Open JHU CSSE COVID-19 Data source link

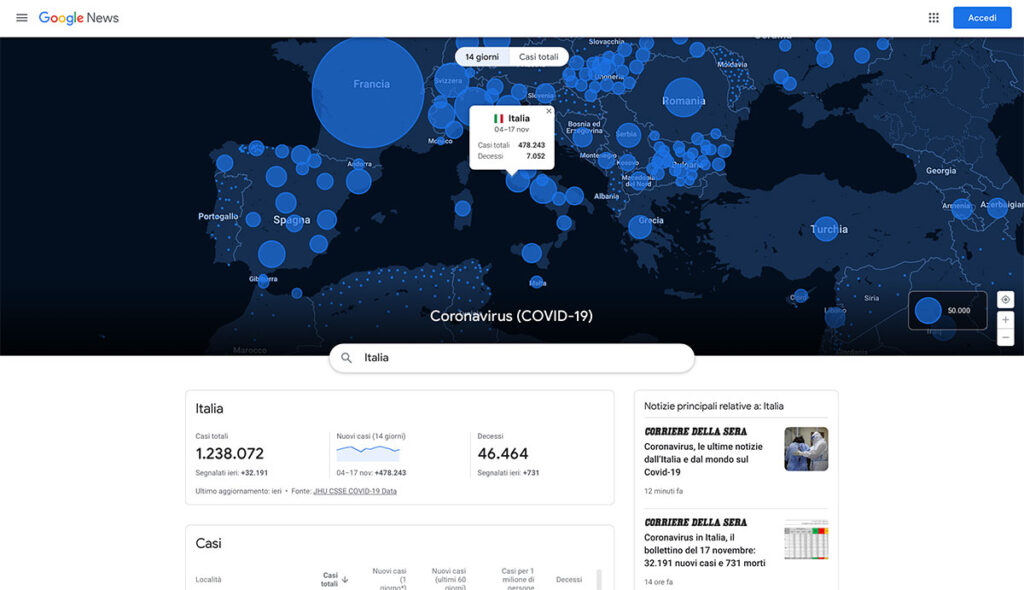355,491
